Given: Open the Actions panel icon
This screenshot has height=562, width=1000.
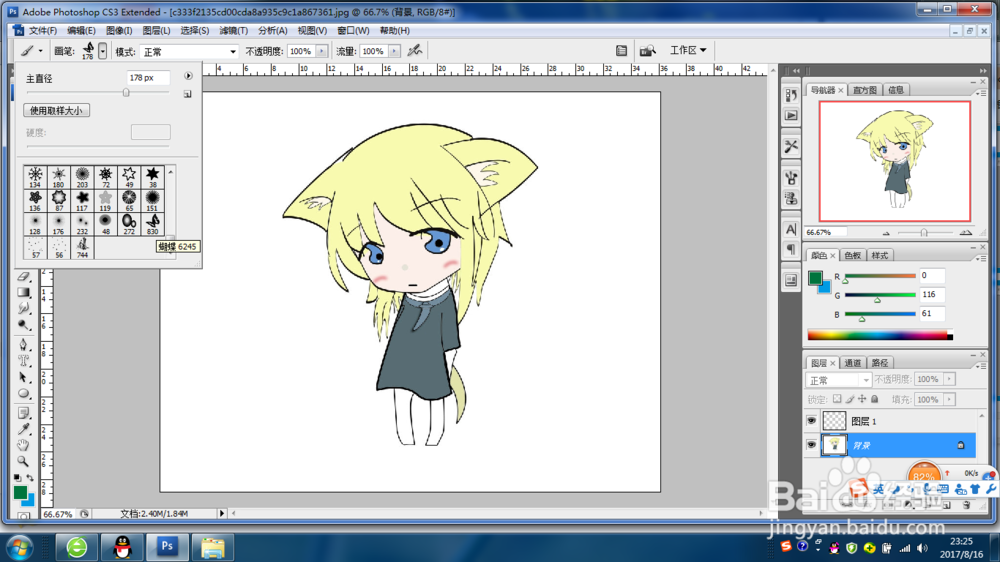Looking at the screenshot, I should click(791, 115).
